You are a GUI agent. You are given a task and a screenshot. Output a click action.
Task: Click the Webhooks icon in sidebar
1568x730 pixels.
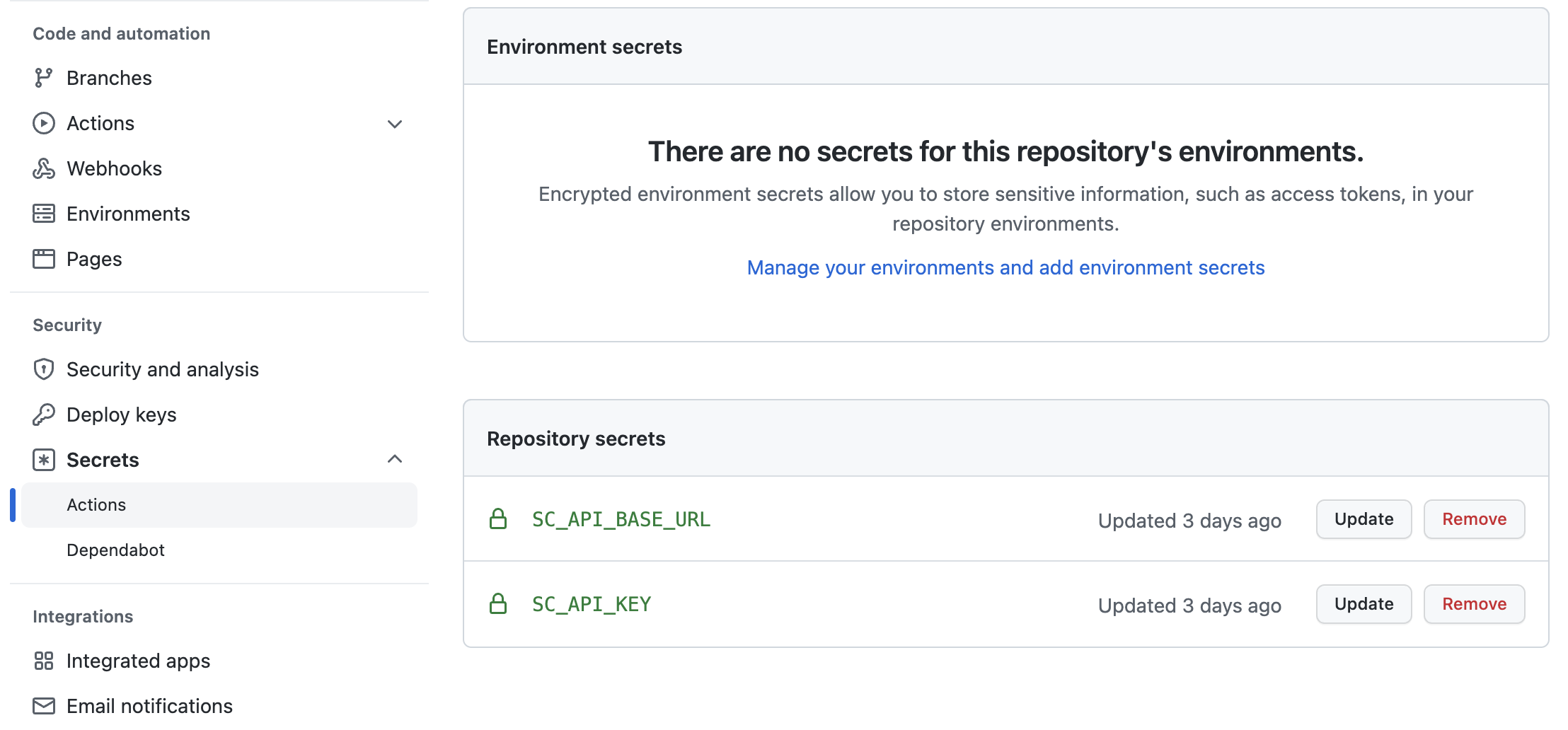coord(43,168)
